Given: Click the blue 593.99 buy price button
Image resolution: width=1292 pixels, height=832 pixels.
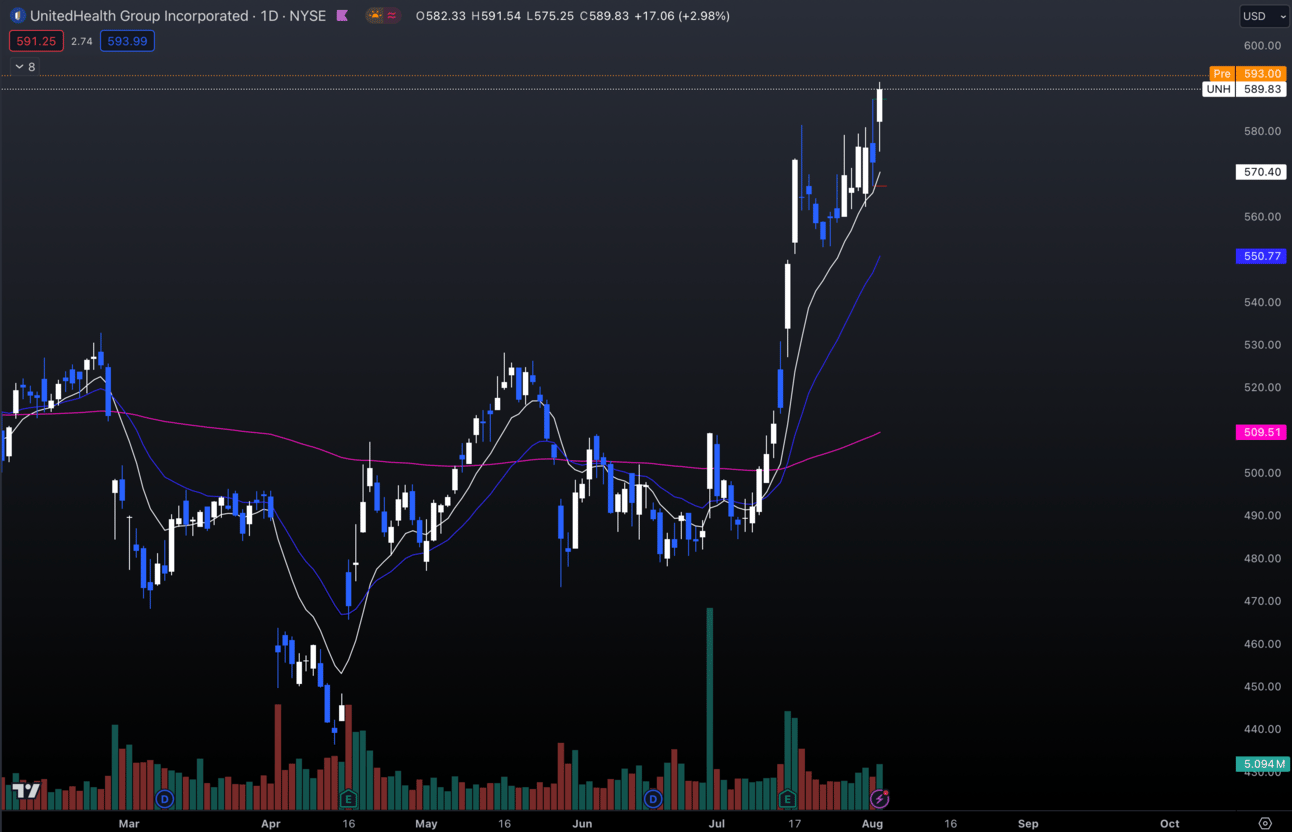Looking at the screenshot, I should (x=127, y=41).
